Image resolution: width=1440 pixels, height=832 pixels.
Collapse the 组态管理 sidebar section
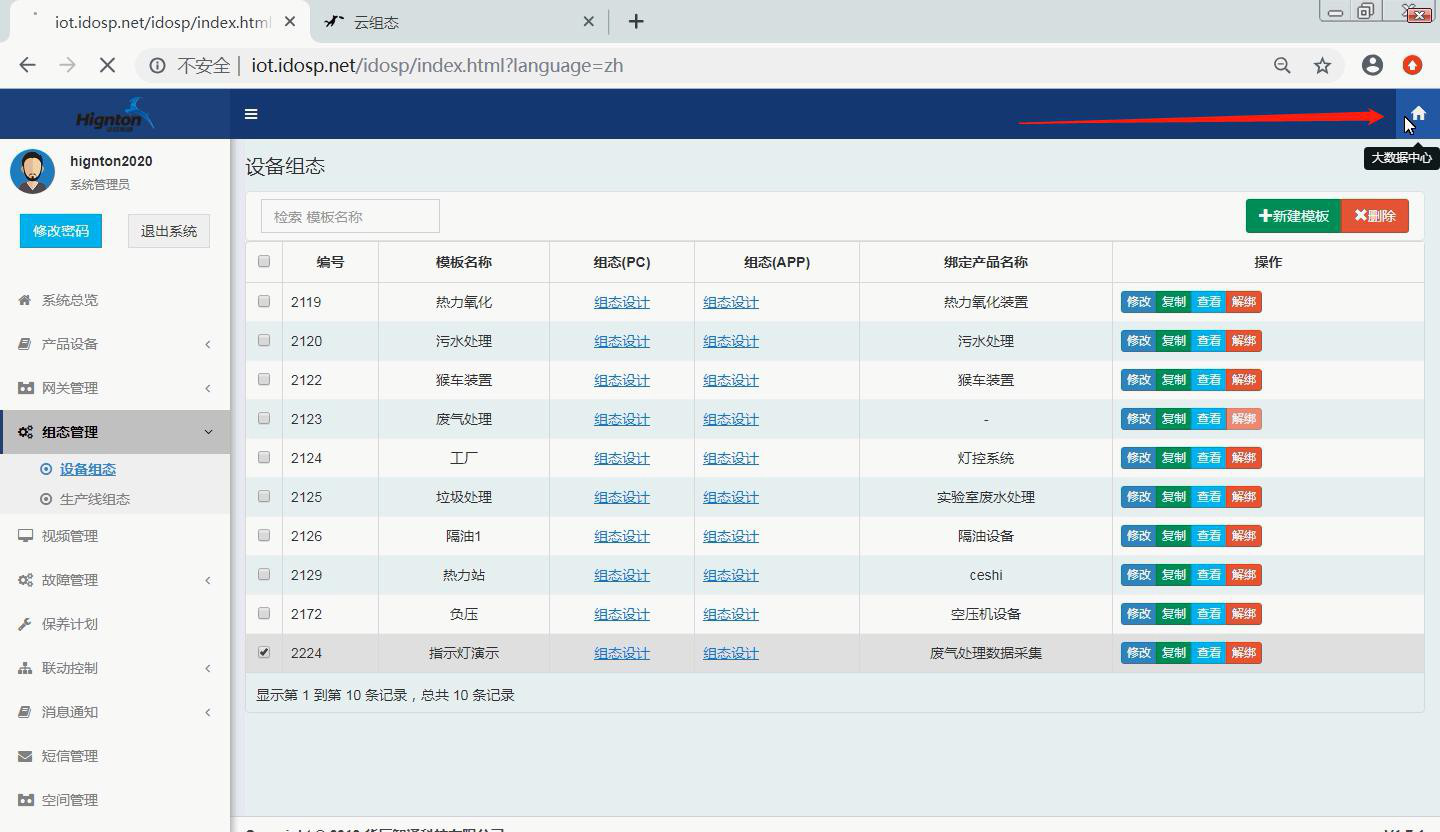pos(115,432)
